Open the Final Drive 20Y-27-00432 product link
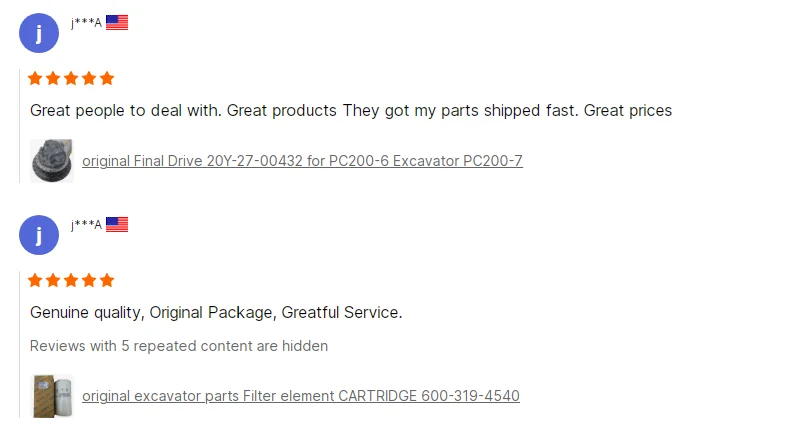Viewport: 790px width, 431px height. (302, 161)
